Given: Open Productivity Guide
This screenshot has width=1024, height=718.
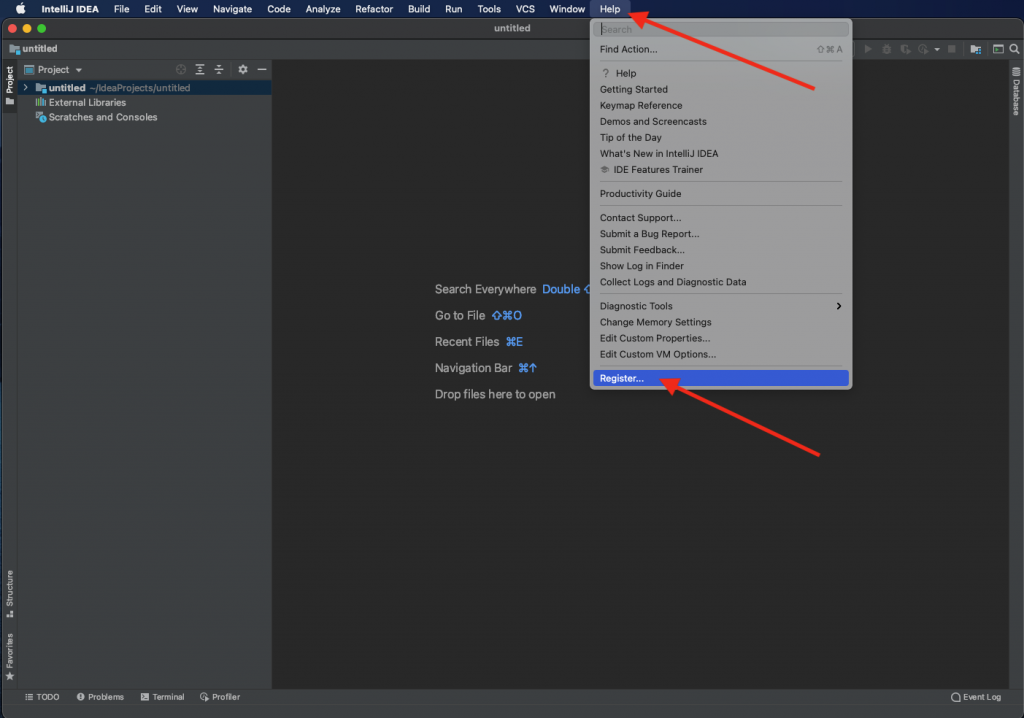Looking at the screenshot, I should click(x=720, y=193).
